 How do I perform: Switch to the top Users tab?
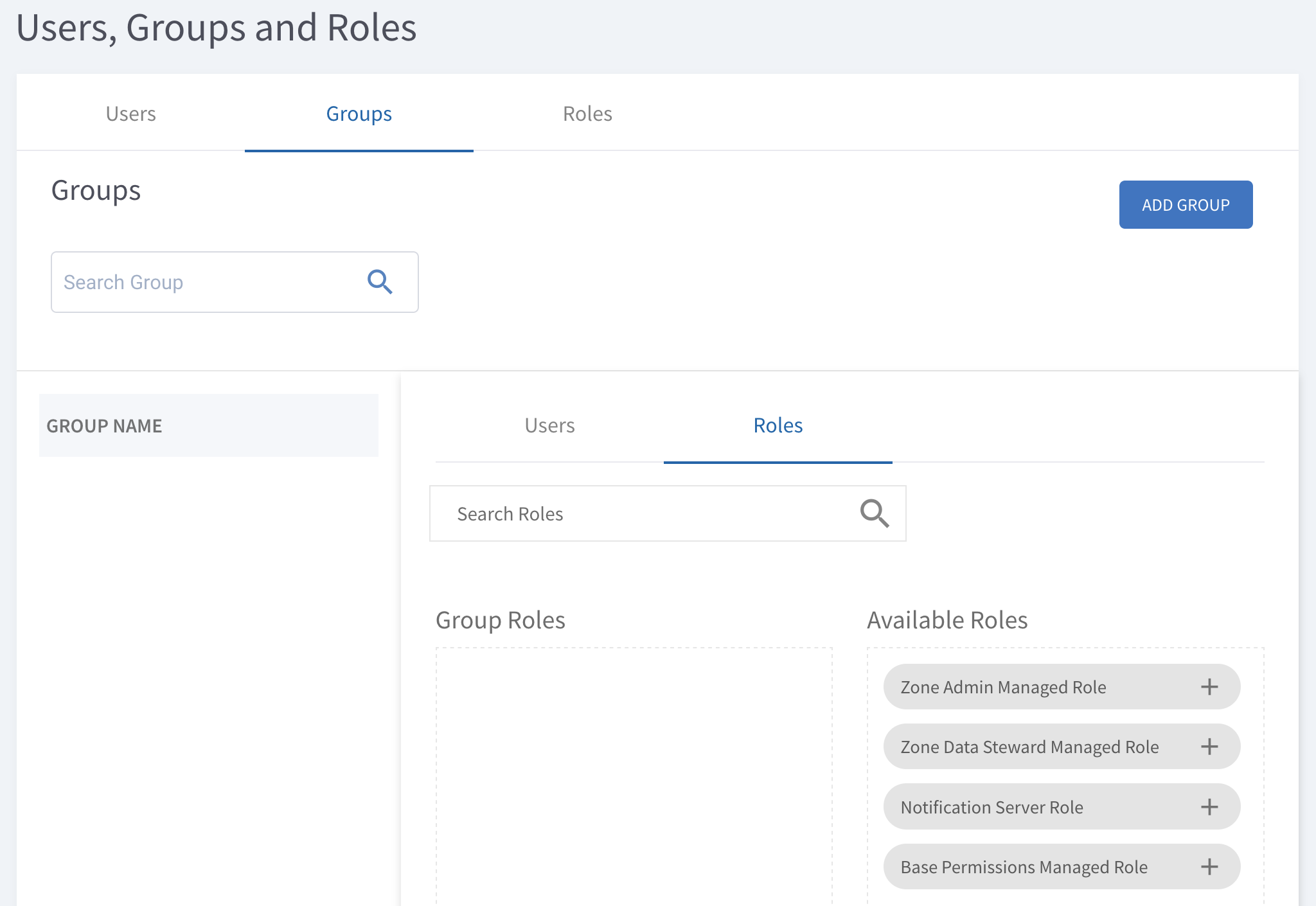131,114
